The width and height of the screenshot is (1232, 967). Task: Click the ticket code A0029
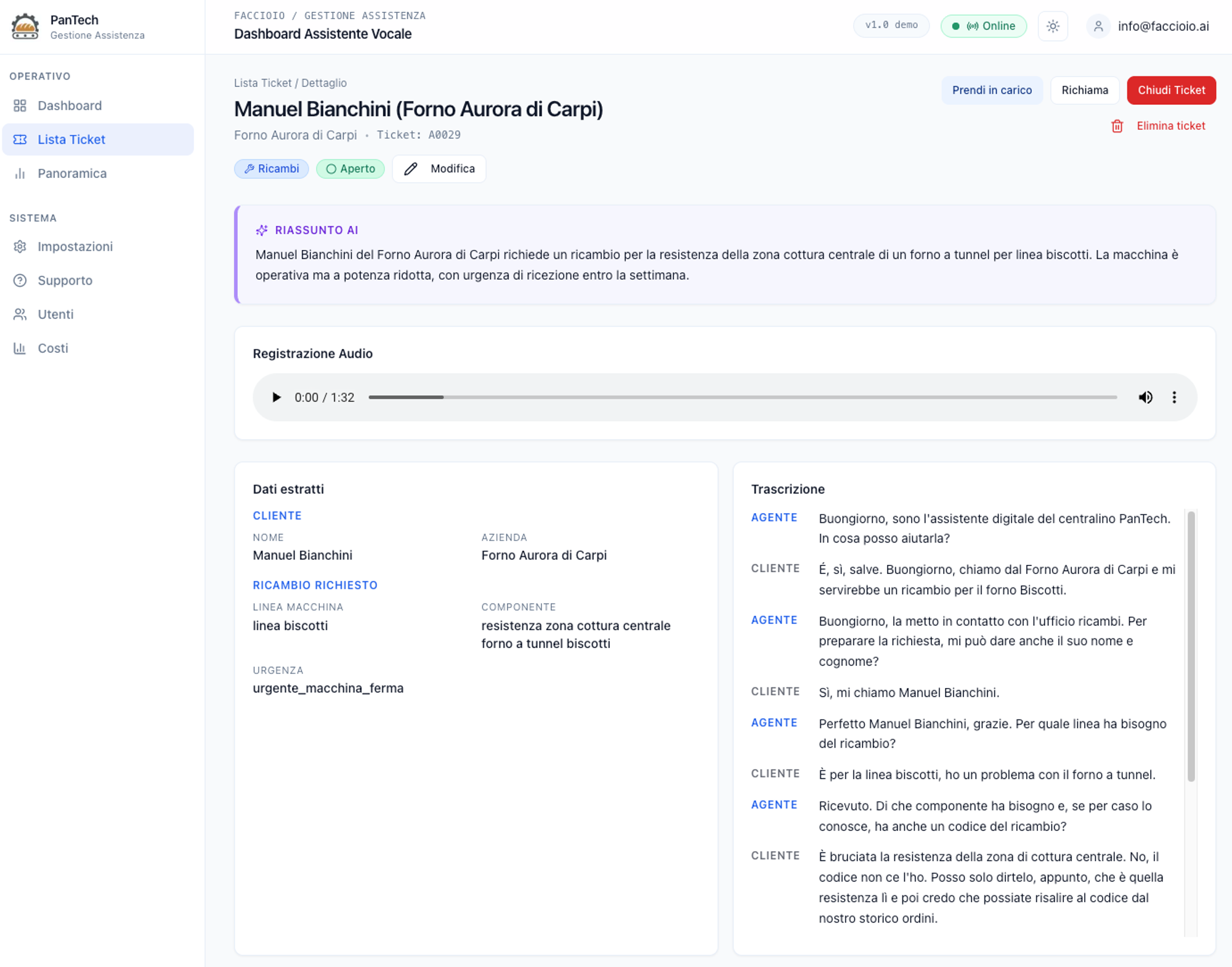[x=444, y=135]
